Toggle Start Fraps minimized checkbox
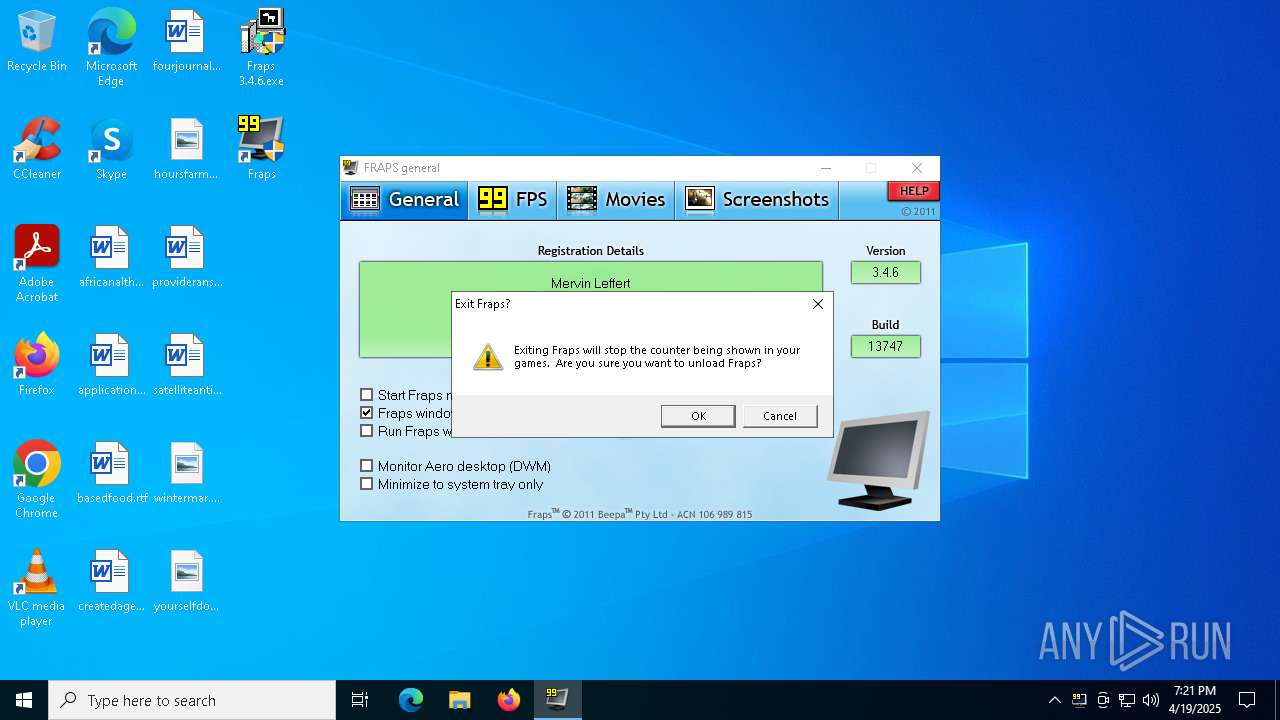Image resolution: width=1280 pixels, height=720 pixels. point(367,395)
